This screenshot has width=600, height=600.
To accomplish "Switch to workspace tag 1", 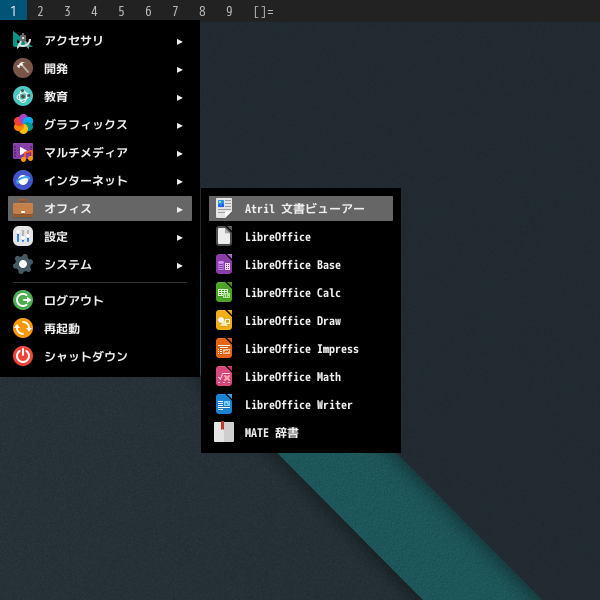I will (13, 10).
